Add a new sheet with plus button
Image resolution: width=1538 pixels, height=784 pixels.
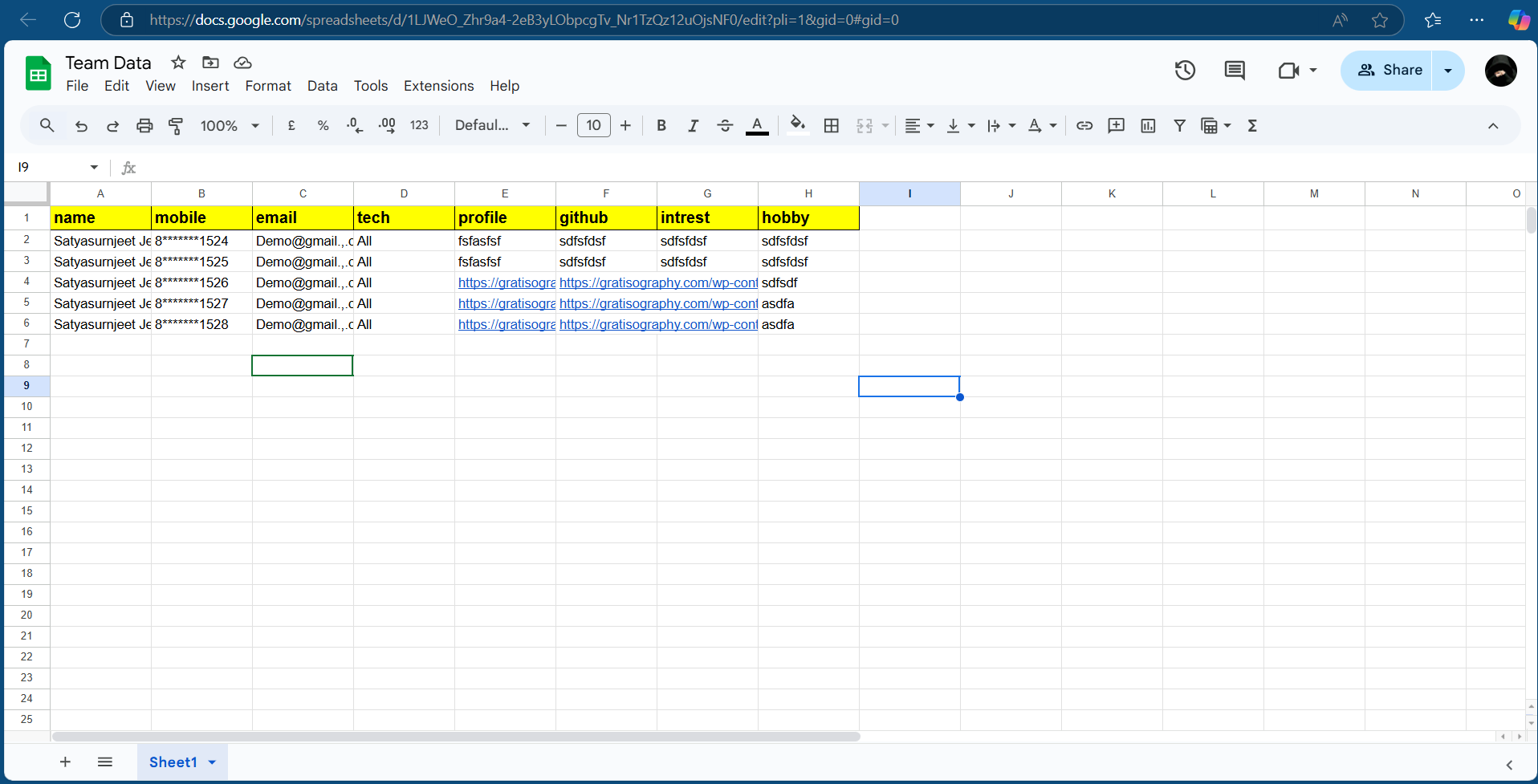click(x=65, y=762)
